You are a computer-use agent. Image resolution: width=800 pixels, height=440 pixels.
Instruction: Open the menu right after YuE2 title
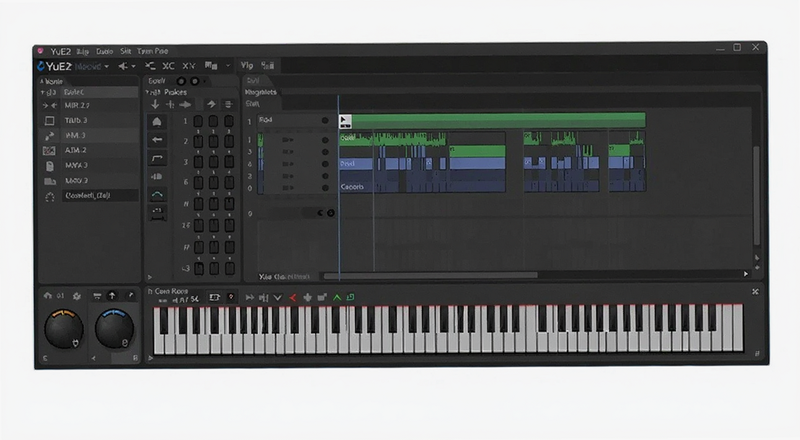(83, 52)
